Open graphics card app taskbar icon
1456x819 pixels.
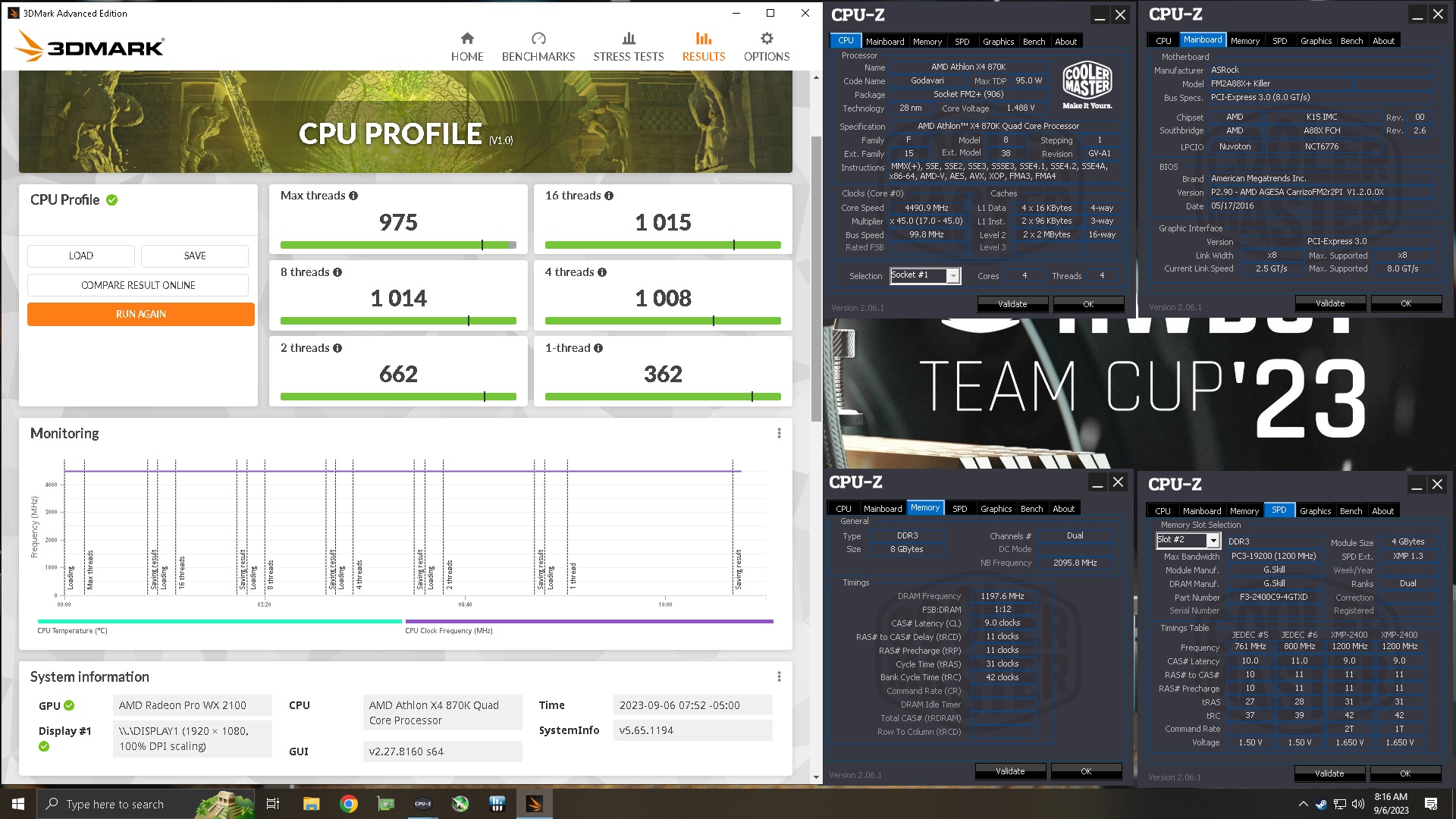(385, 804)
